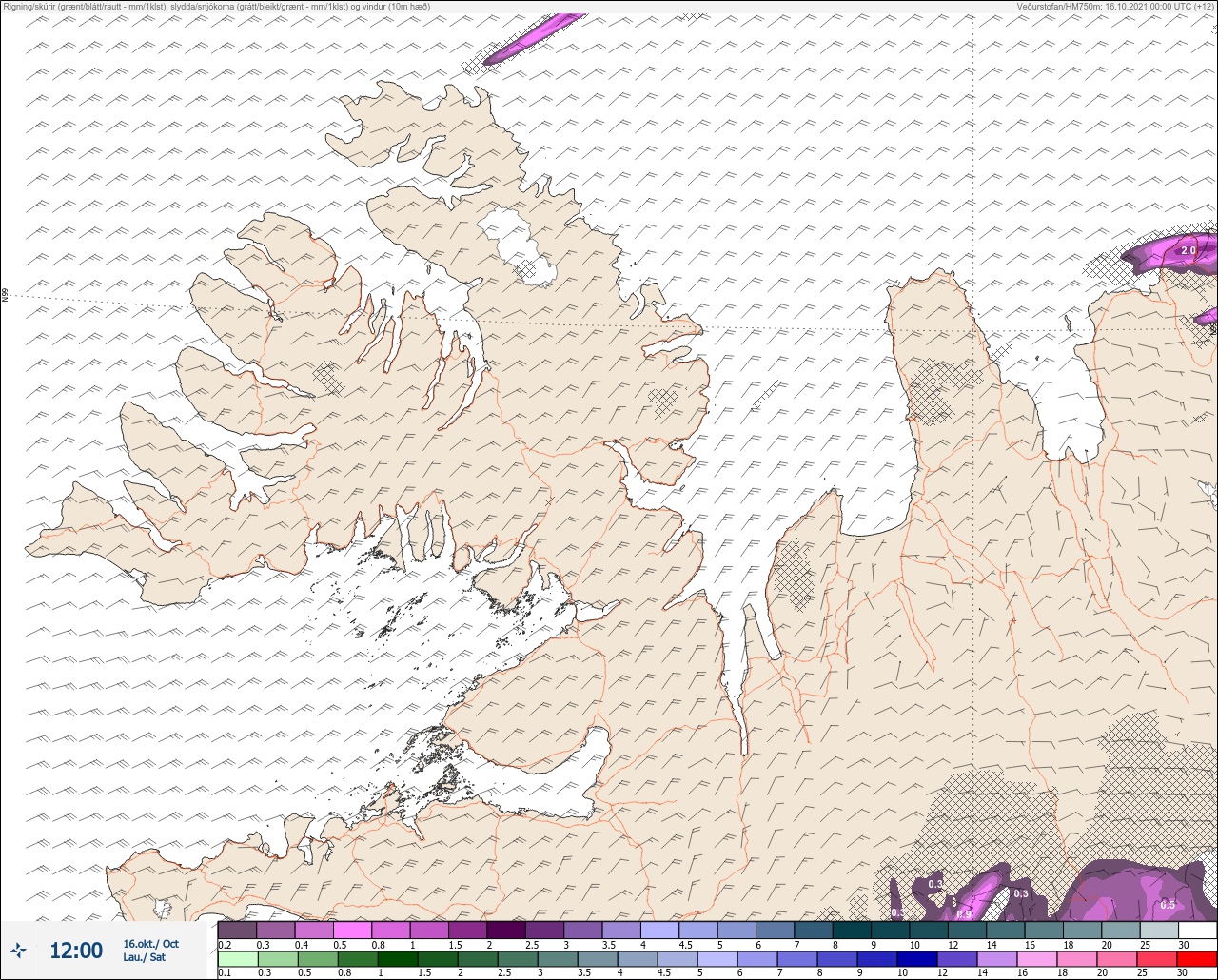Pick lower legend violet swatch labeled 14
The width and height of the screenshot is (1218, 980).
(997, 959)
